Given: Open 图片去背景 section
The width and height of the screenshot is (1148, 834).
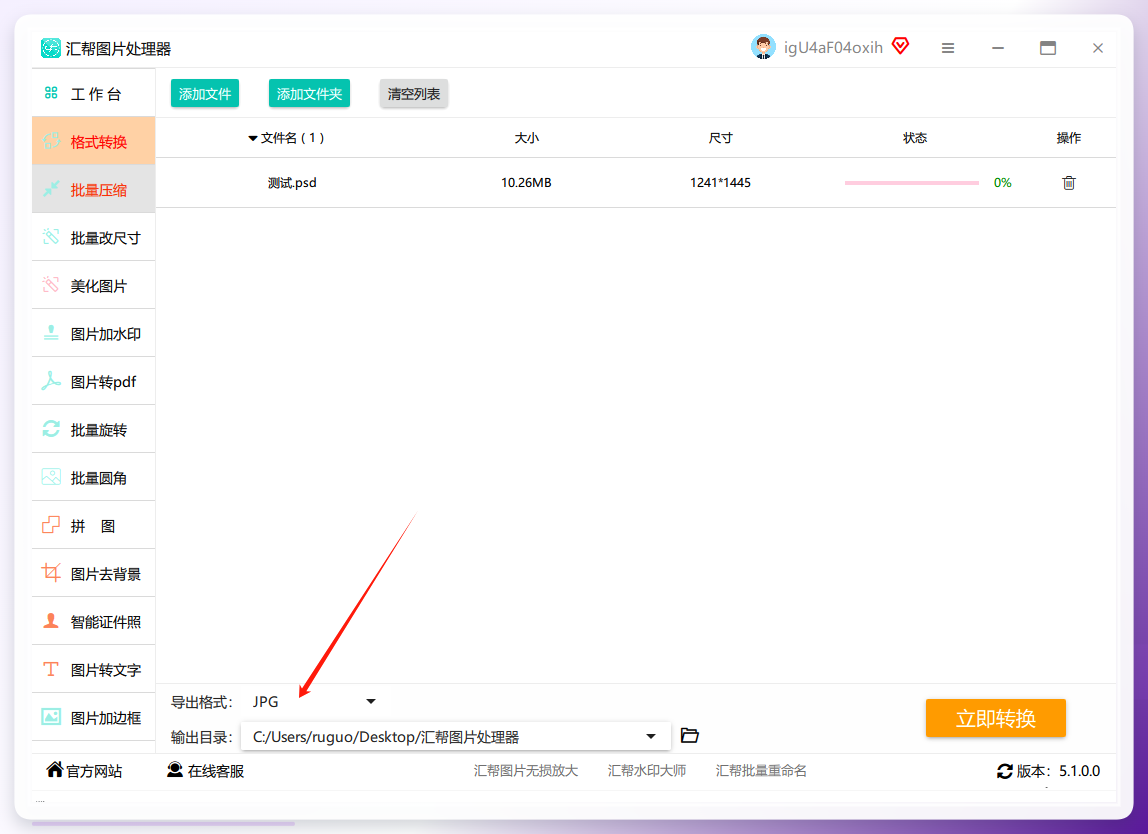Looking at the screenshot, I should [x=94, y=573].
